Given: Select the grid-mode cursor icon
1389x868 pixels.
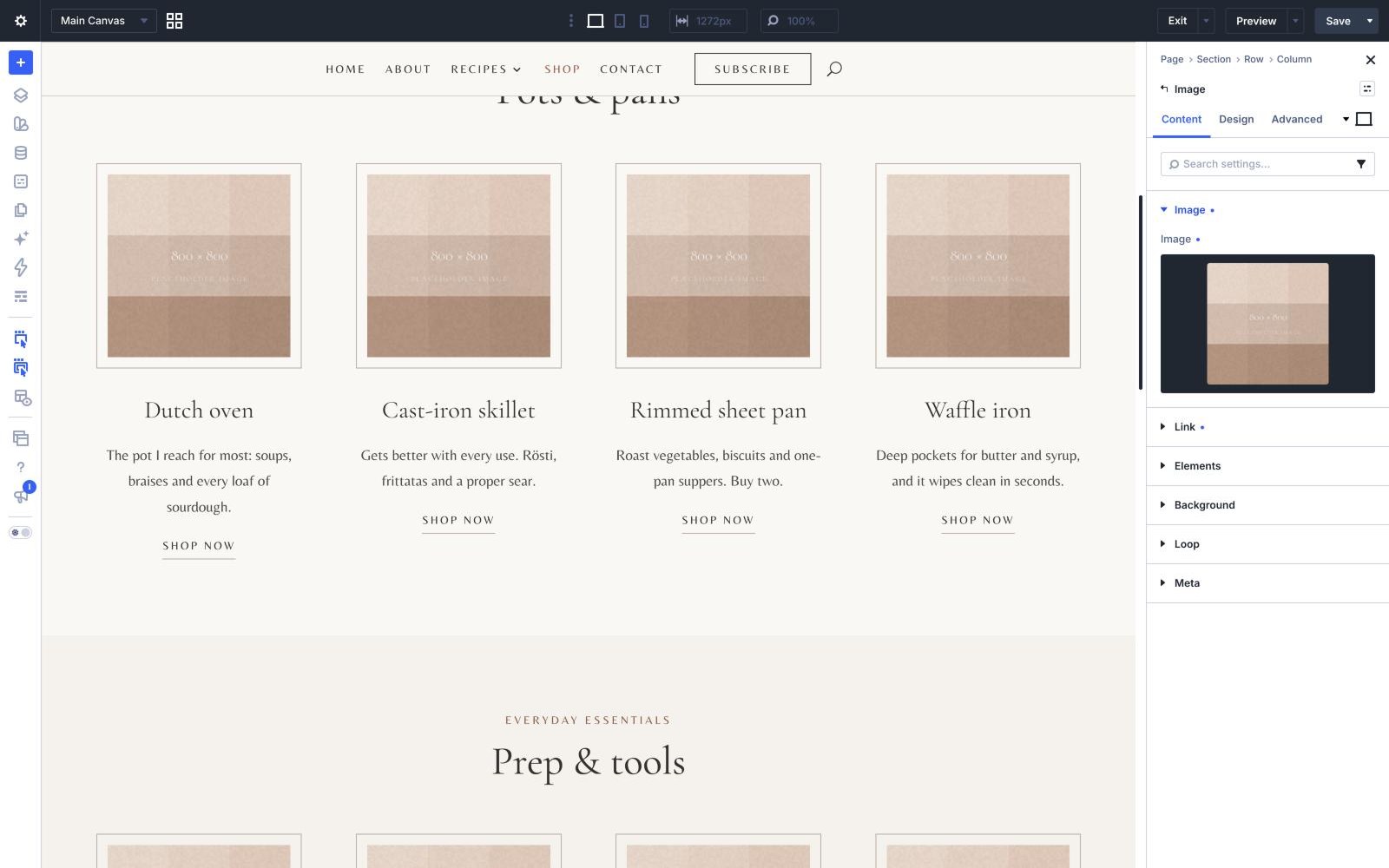Looking at the screenshot, I should [x=21, y=368].
